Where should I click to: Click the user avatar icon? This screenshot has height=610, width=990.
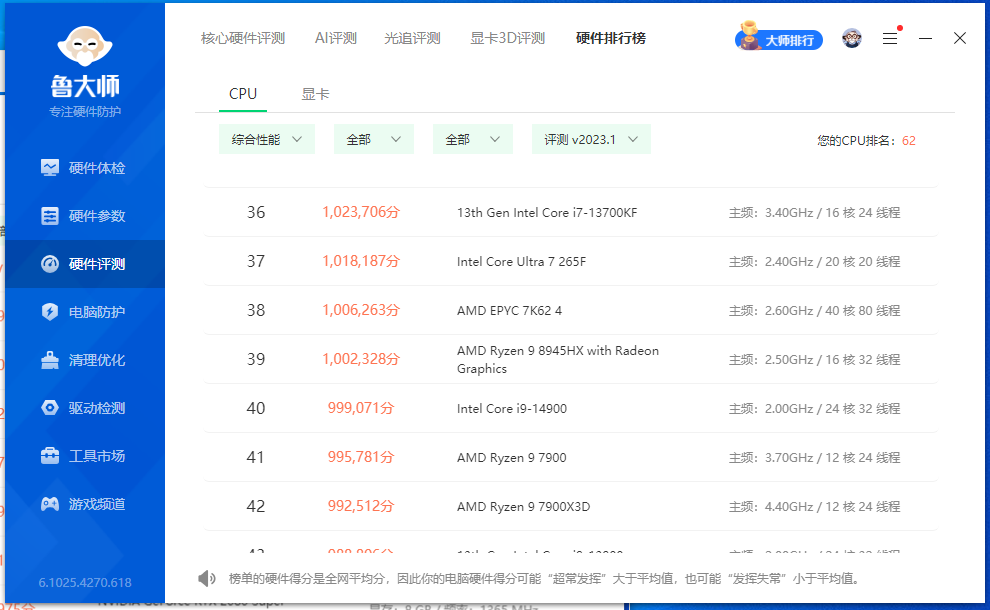pyautogui.click(x=852, y=39)
